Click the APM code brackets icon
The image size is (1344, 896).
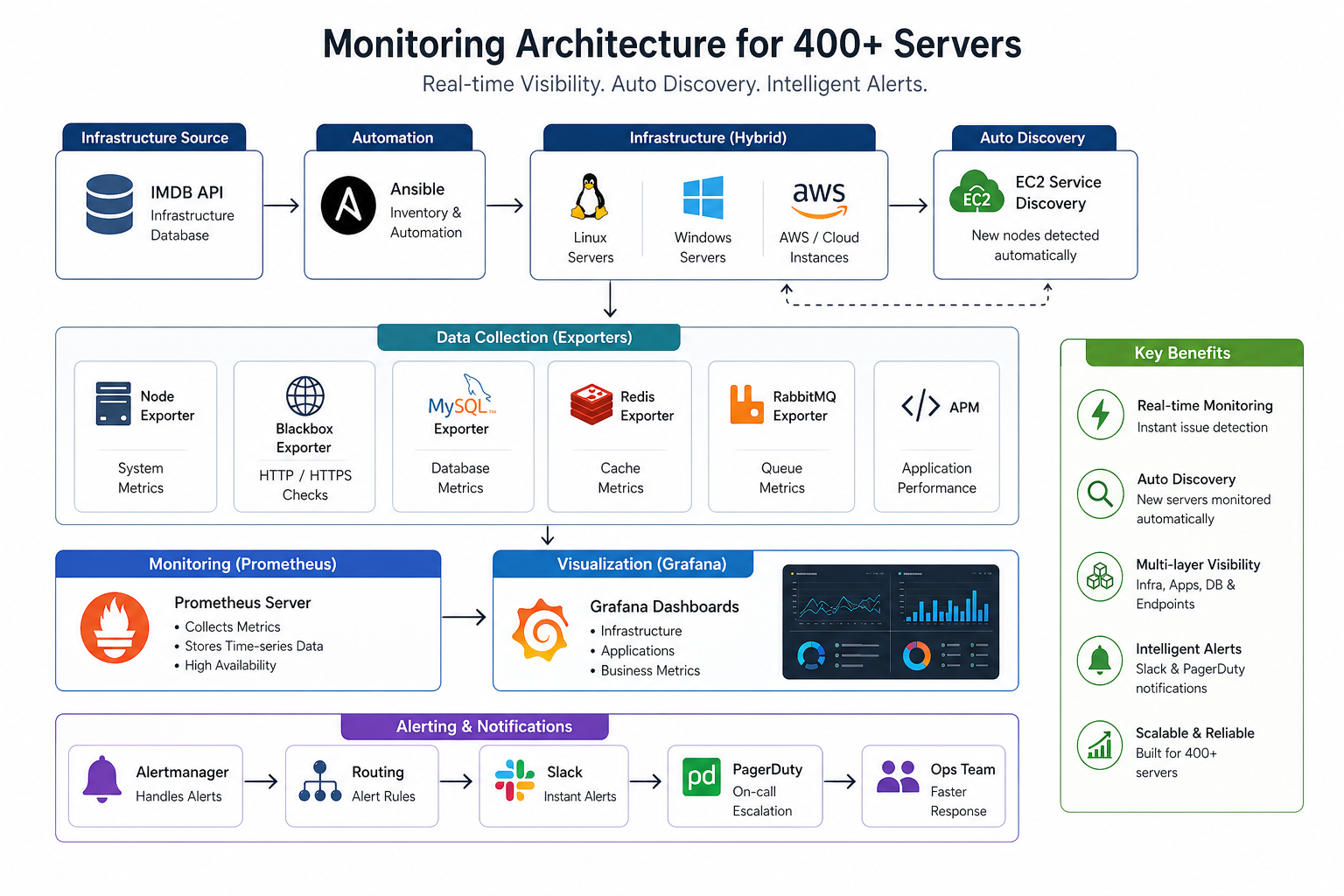[x=921, y=406]
